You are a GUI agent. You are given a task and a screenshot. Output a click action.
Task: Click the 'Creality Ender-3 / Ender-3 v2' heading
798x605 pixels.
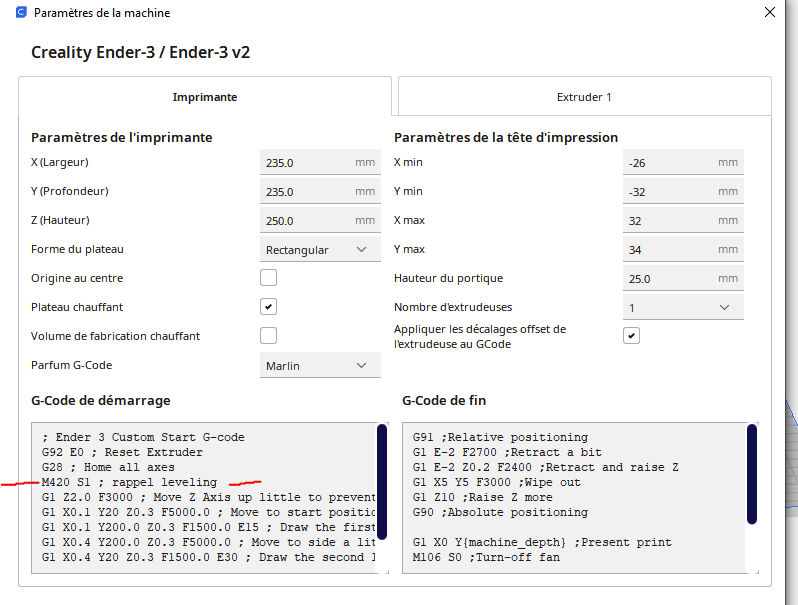click(140, 52)
